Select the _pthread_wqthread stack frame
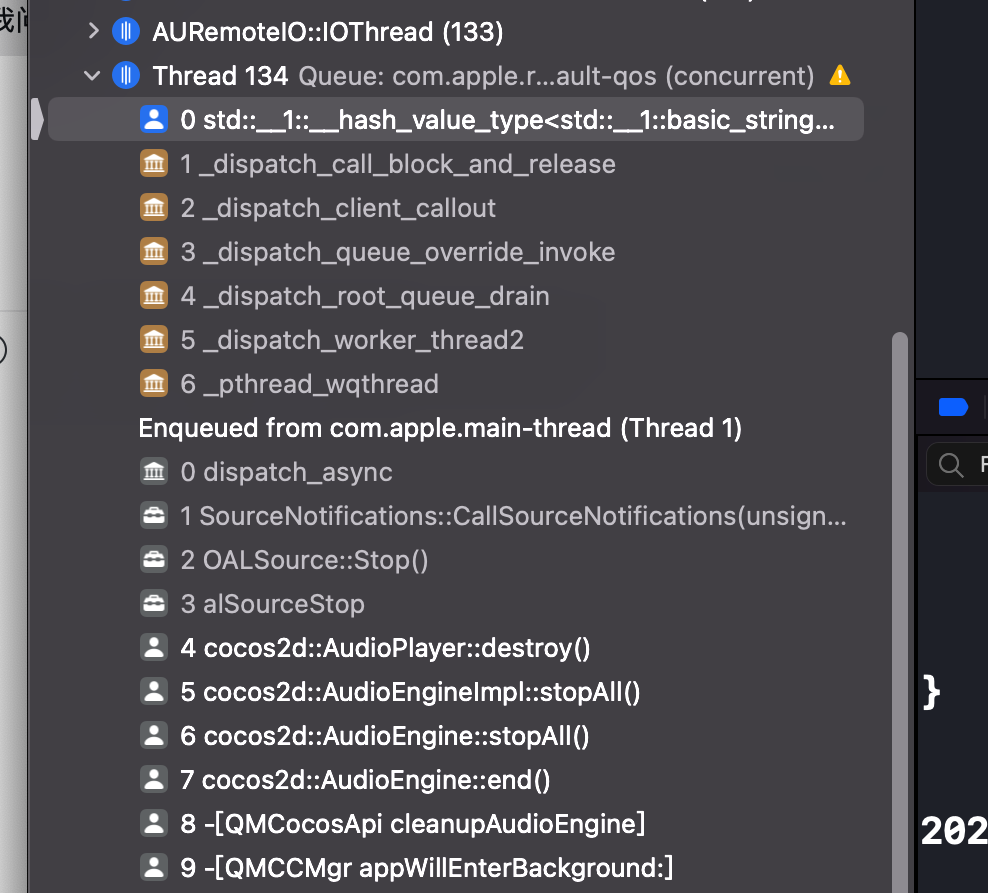This screenshot has height=893, width=988. (320, 384)
